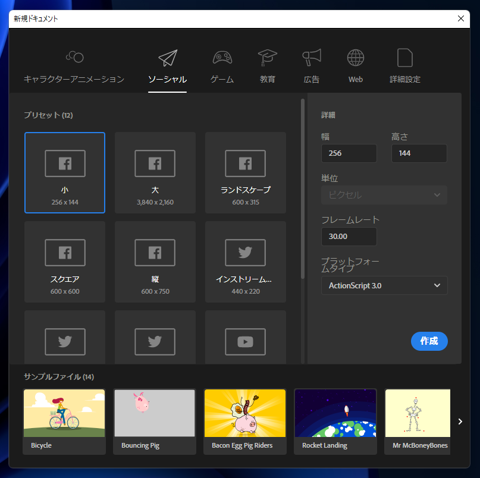Open the Bicycle sample thumbnail
Screen dimensions: 480x478
click(64, 422)
